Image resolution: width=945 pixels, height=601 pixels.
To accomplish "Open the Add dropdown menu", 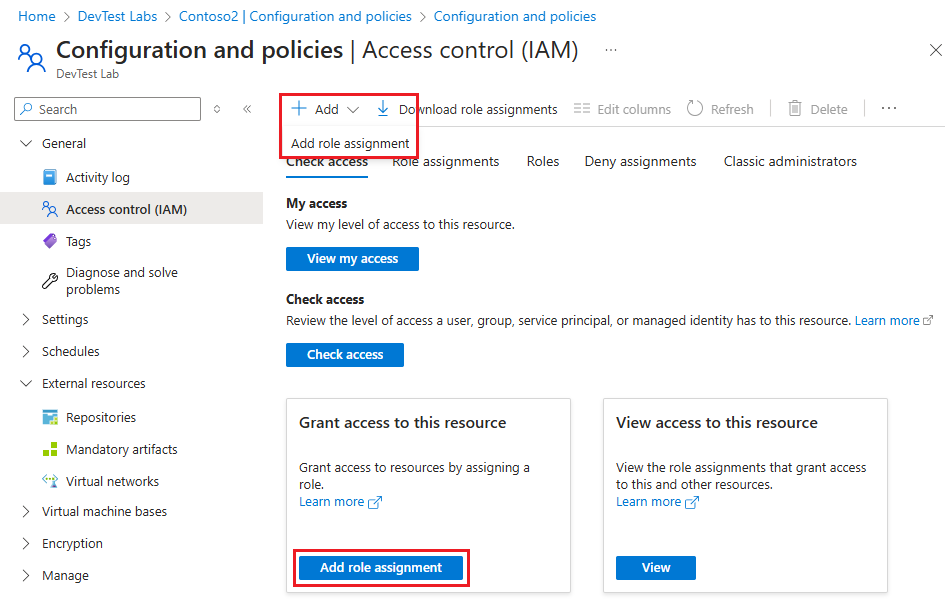I will [x=353, y=108].
